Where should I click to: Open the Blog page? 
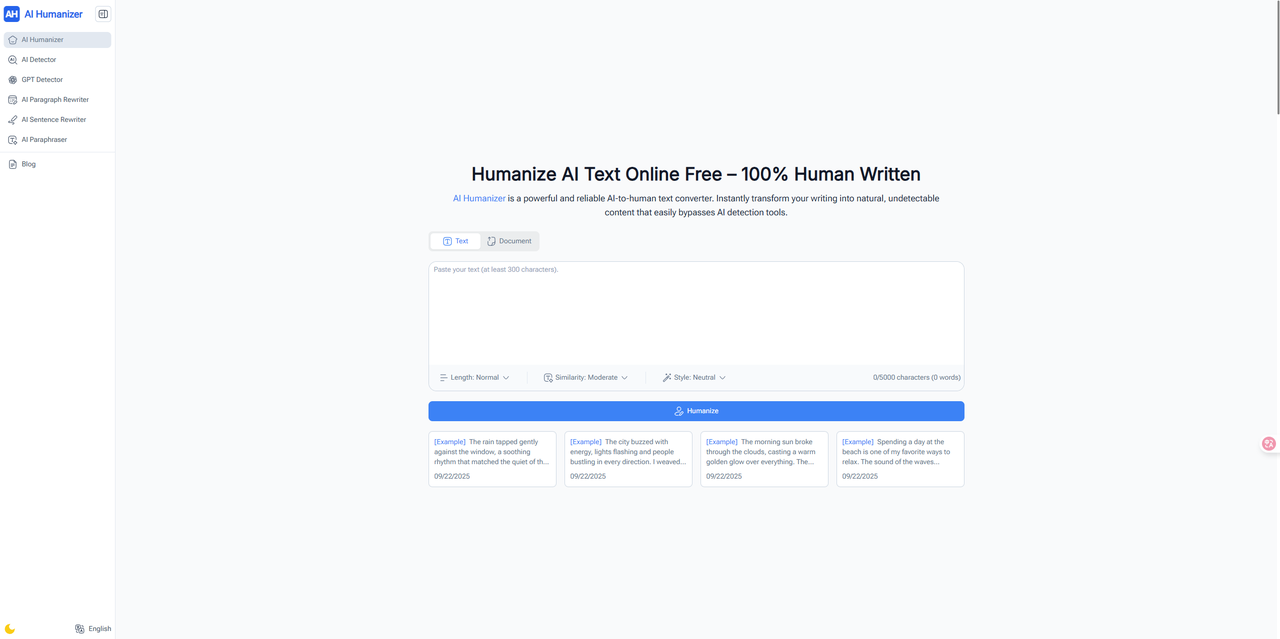(x=28, y=164)
